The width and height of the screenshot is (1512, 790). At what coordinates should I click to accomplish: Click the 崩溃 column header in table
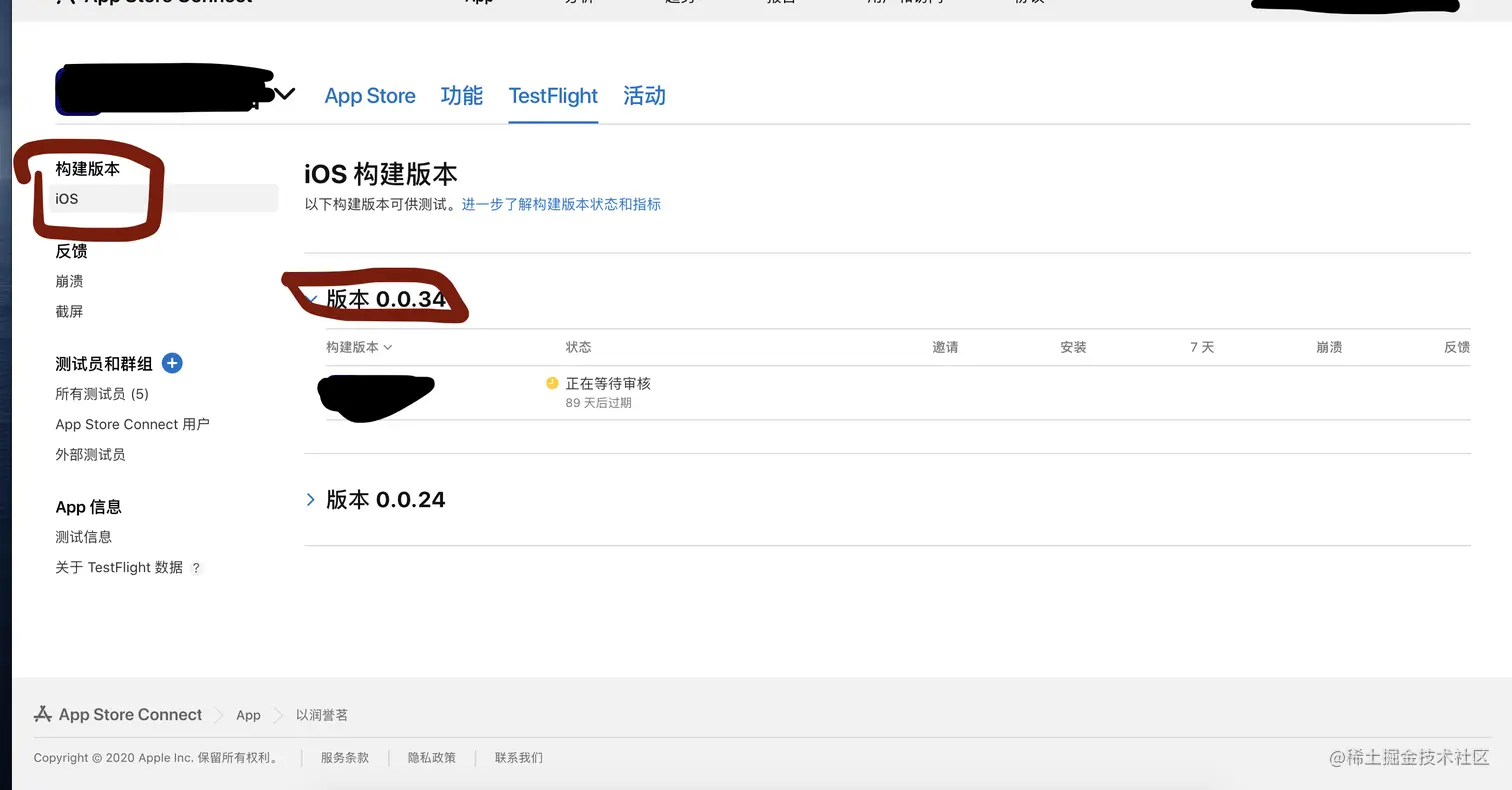click(x=1329, y=347)
